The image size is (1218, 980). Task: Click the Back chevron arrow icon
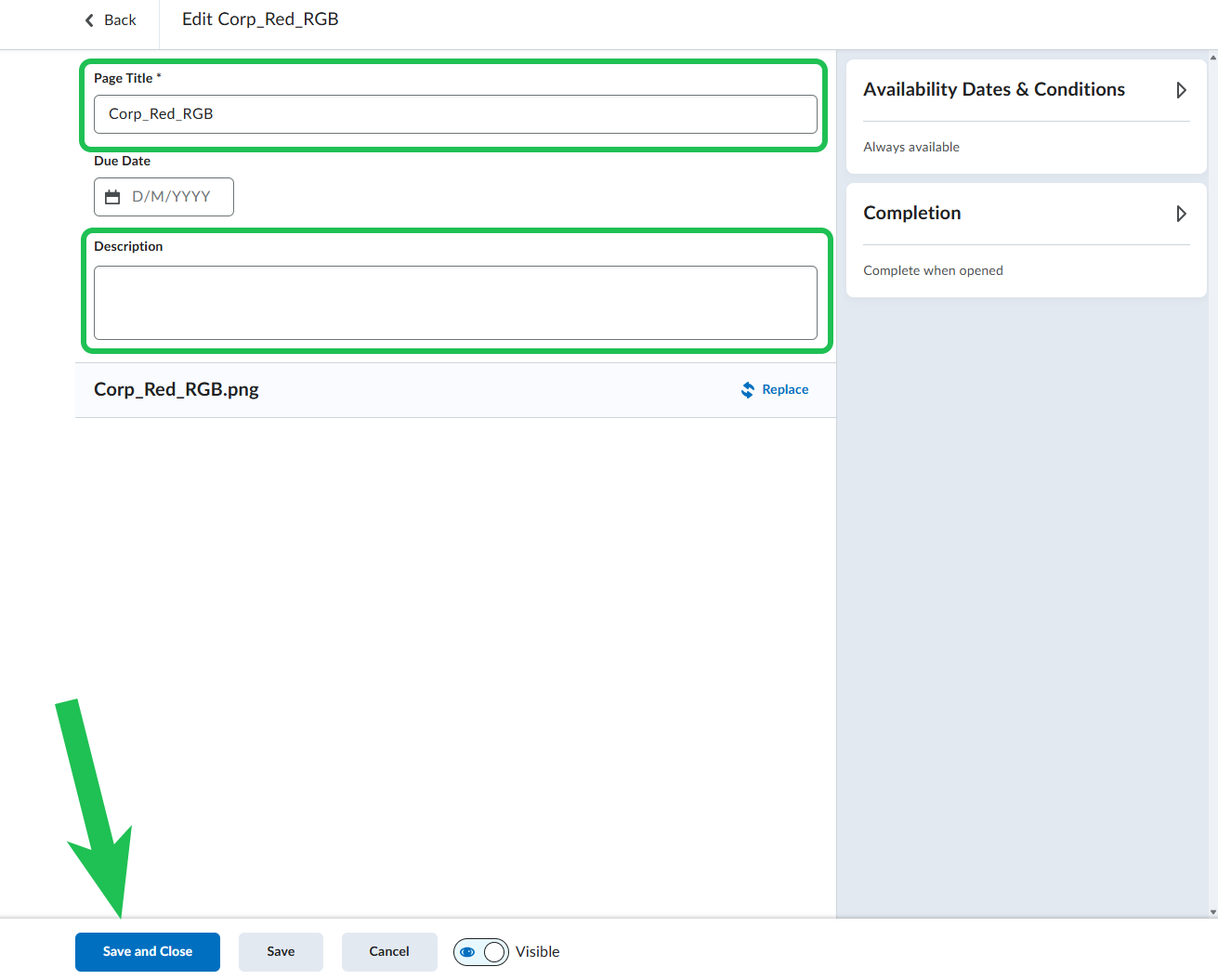[89, 20]
